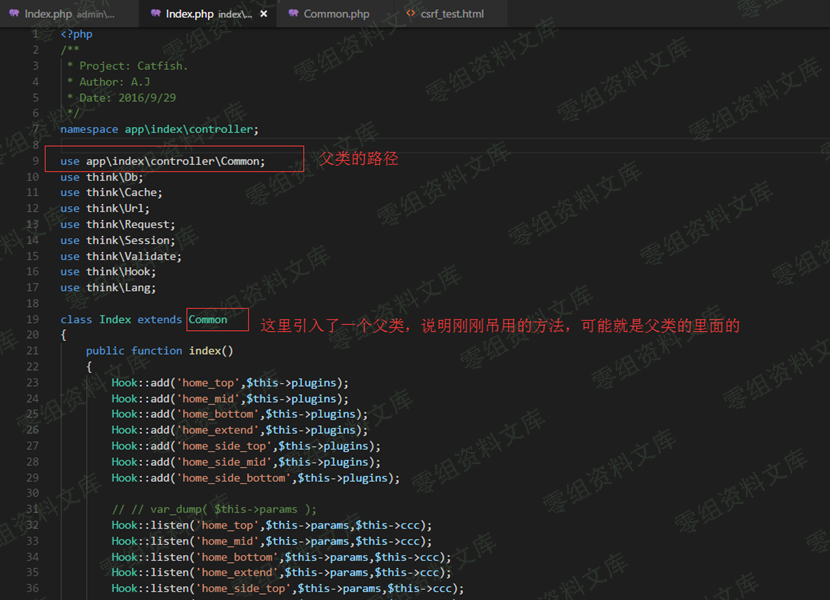Viewport: 830px width, 600px height.
Task: Click 'home_top' string in first Hook::add call
Action: pos(208,383)
